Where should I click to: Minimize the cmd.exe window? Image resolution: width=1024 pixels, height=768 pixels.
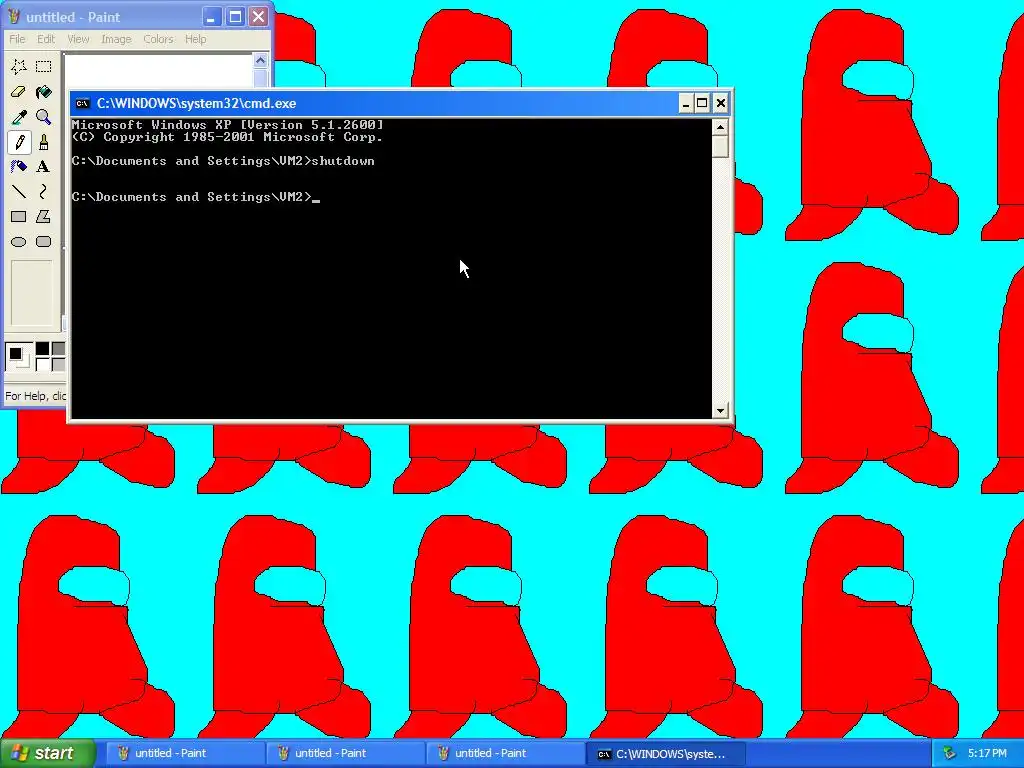686,103
